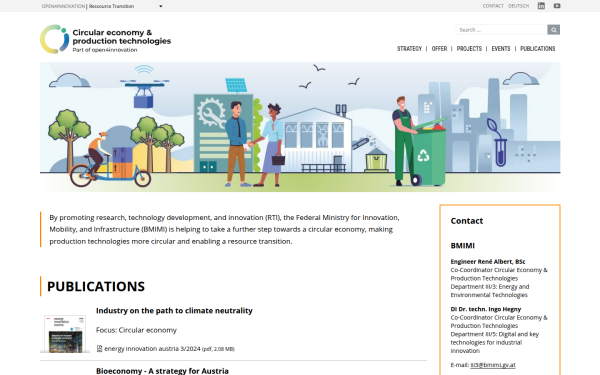Click the Circular economy logo
Viewport: 600px width, 375px height.
pyautogui.click(x=55, y=39)
